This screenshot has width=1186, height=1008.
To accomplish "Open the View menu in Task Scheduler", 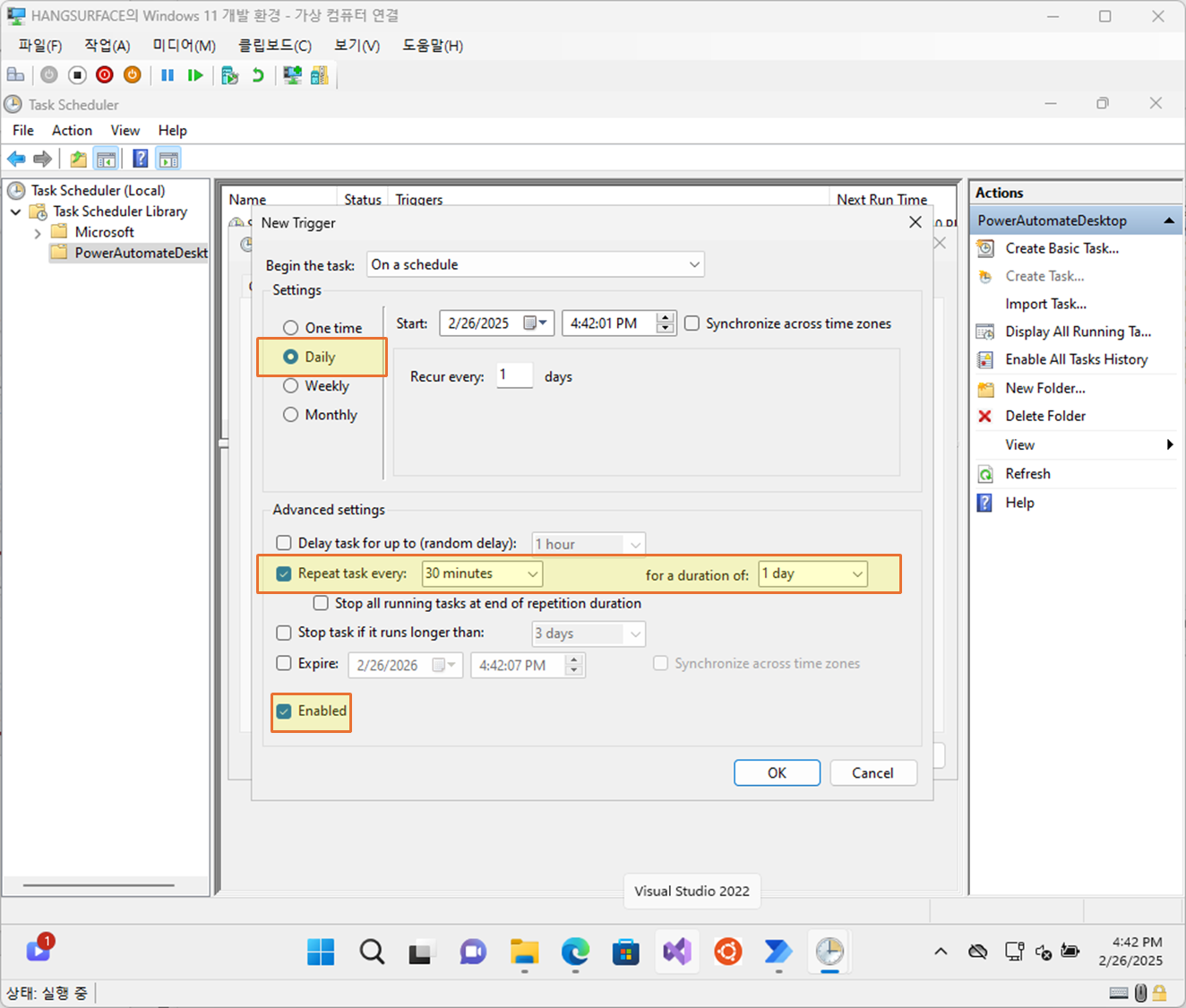I will coord(125,131).
